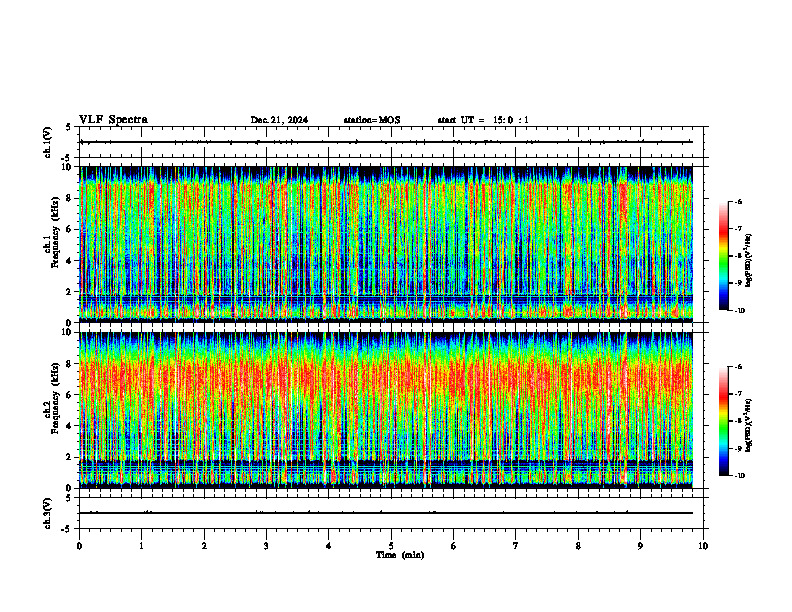Click time axis tick label "8"
792x612 pixels.
pos(578,546)
